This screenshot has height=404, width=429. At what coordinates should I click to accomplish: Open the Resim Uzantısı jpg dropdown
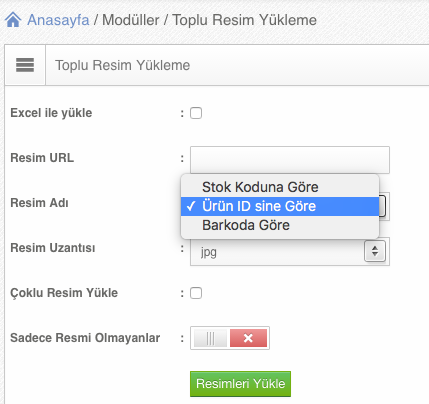coord(290,251)
